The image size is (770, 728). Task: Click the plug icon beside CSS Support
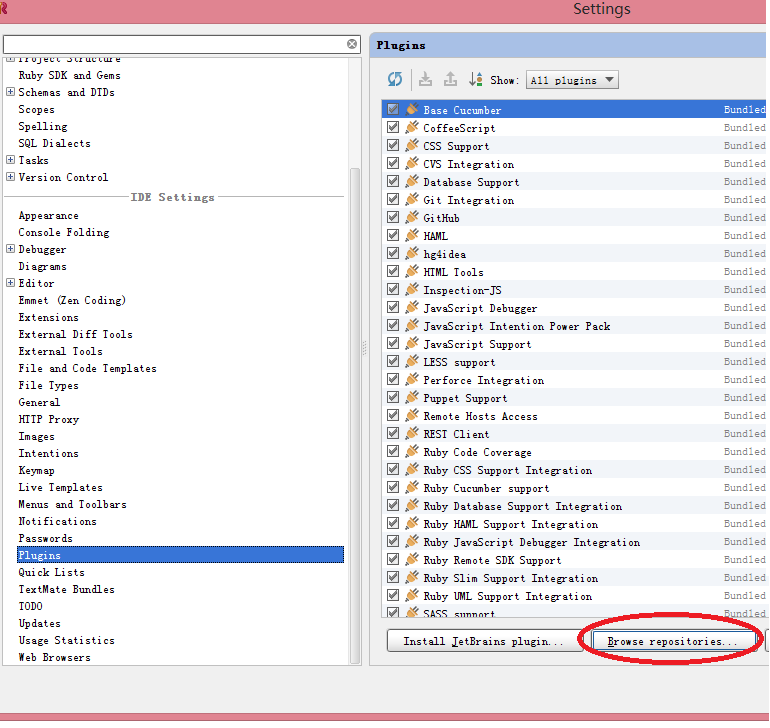412,145
